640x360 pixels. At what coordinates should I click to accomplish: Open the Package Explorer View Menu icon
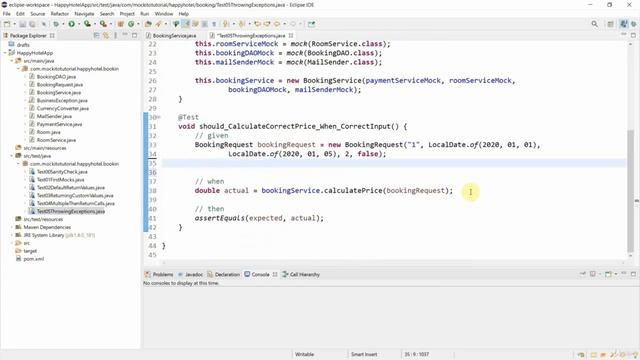[116, 36]
